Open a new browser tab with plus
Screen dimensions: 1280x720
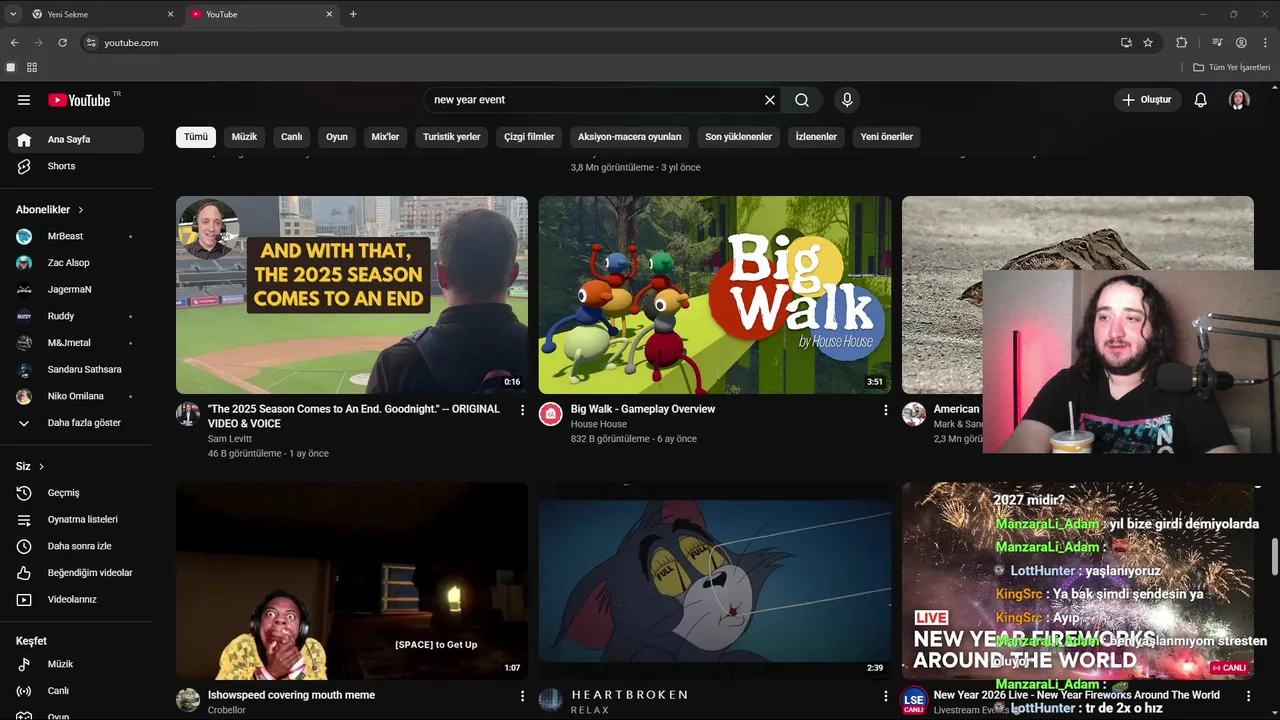[353, 14]
